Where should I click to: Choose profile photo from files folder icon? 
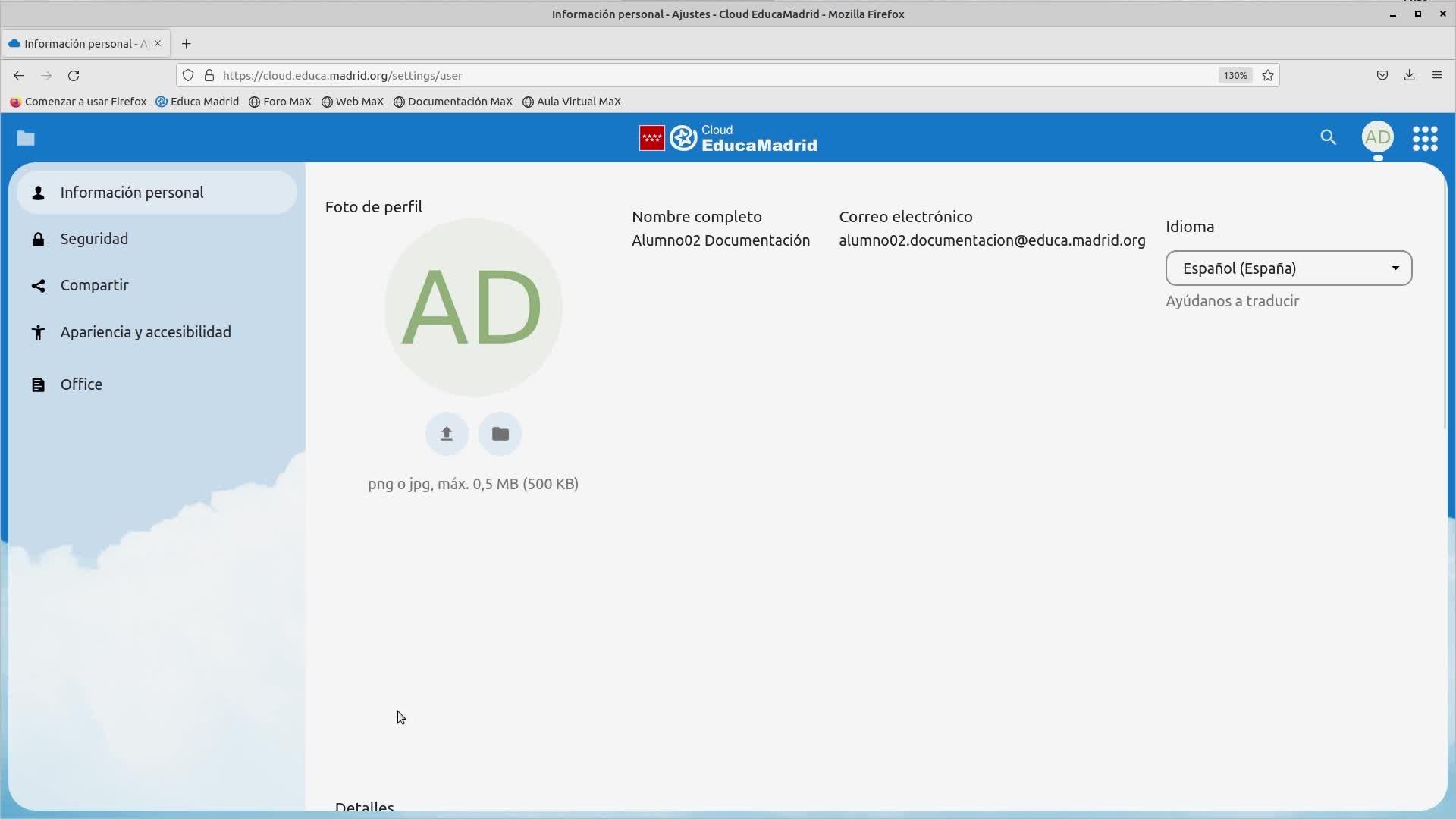pyautogui.click(x=500, y=434)
